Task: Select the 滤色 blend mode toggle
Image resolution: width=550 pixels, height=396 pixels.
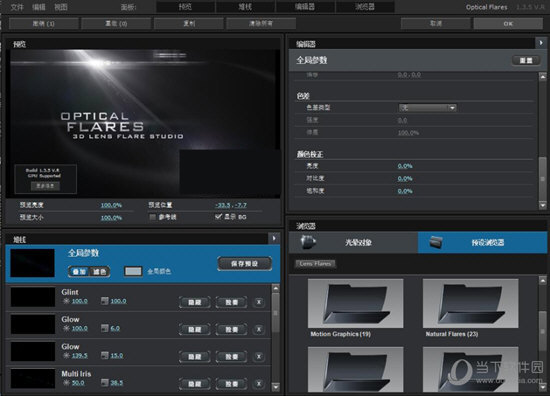Action: [x=100, y=271]
